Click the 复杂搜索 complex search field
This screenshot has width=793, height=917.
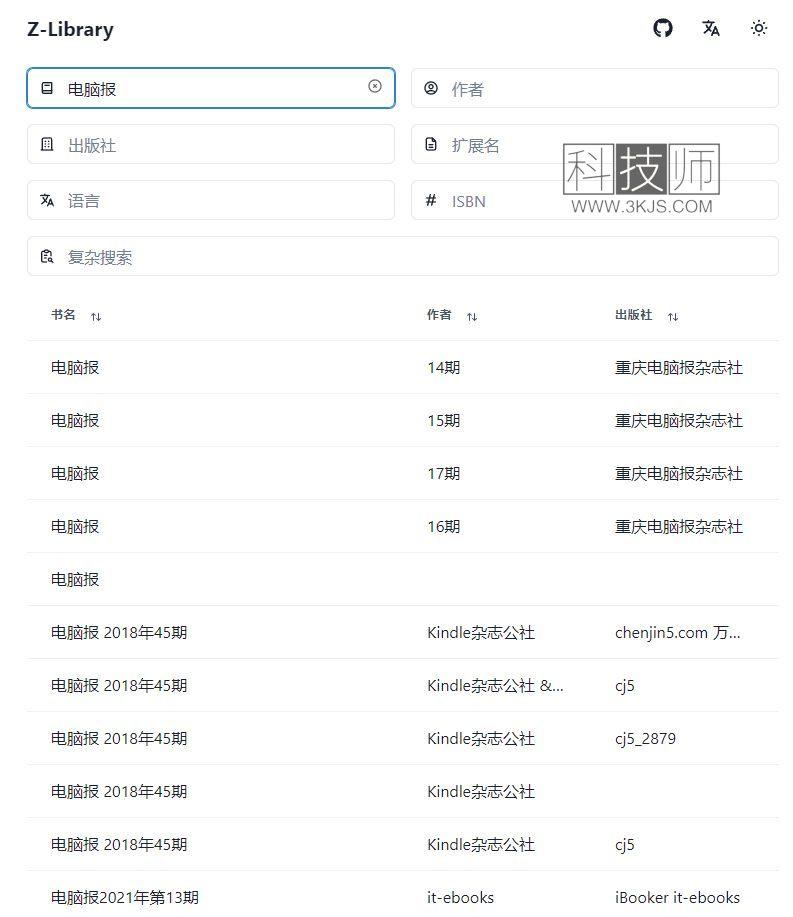pos(403,257)
